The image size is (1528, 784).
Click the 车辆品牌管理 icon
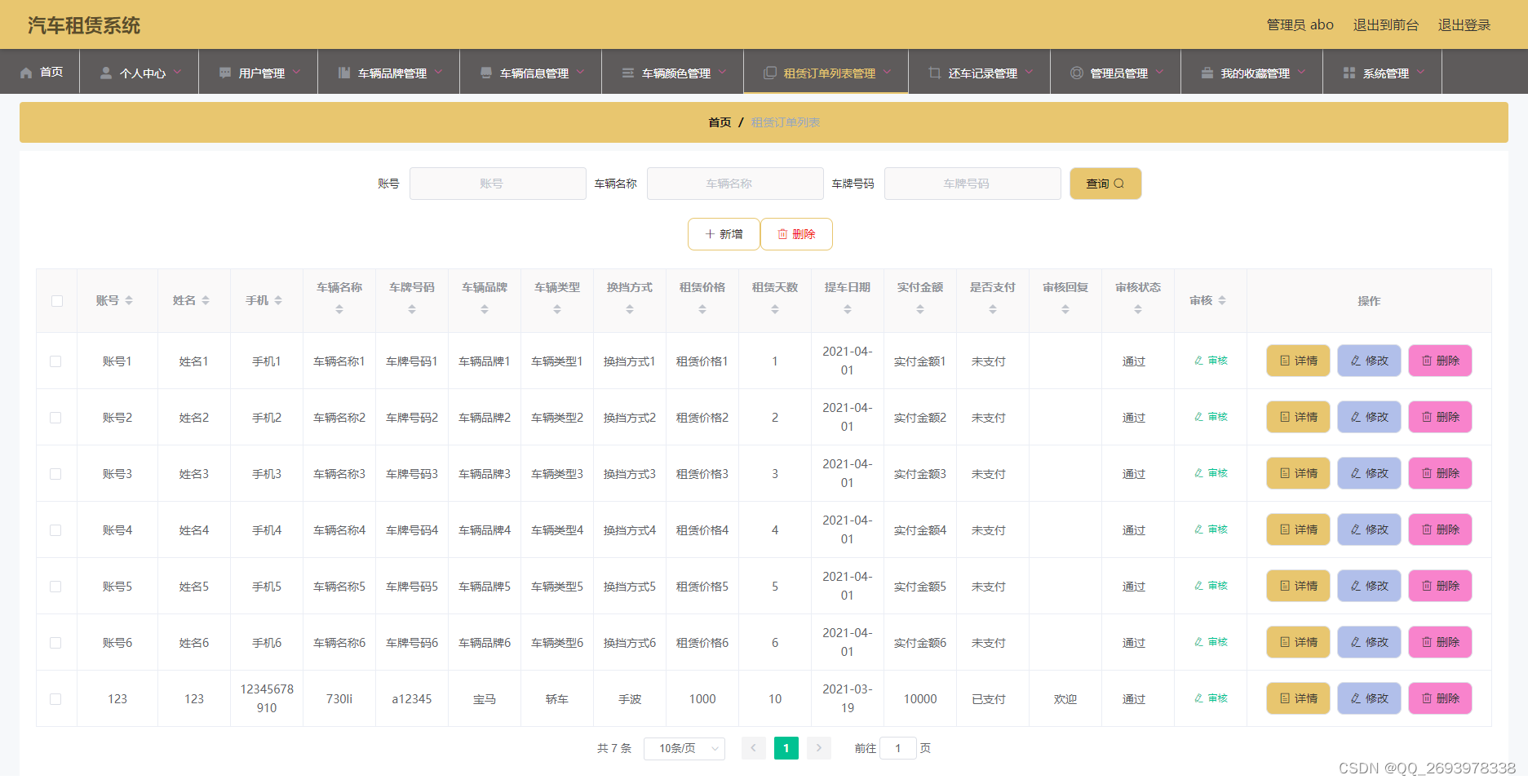pyautogui.click(x=344, y=73)
